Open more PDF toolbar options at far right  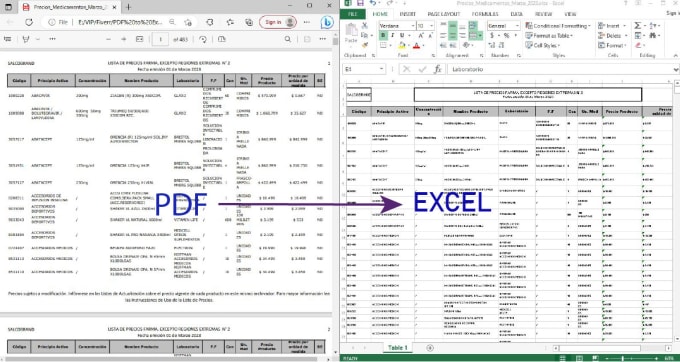pos(322,39)
